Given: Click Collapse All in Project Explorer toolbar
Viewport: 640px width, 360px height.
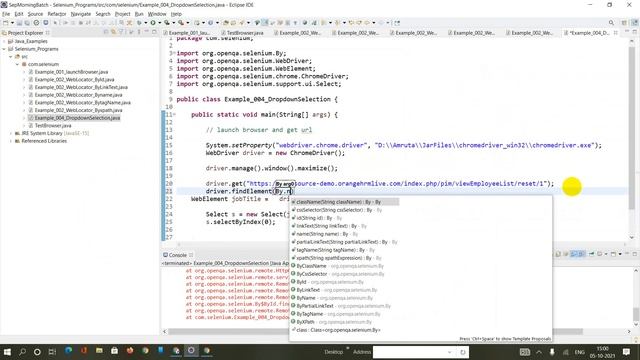Looking at the screenshot, I should [106, 32].
